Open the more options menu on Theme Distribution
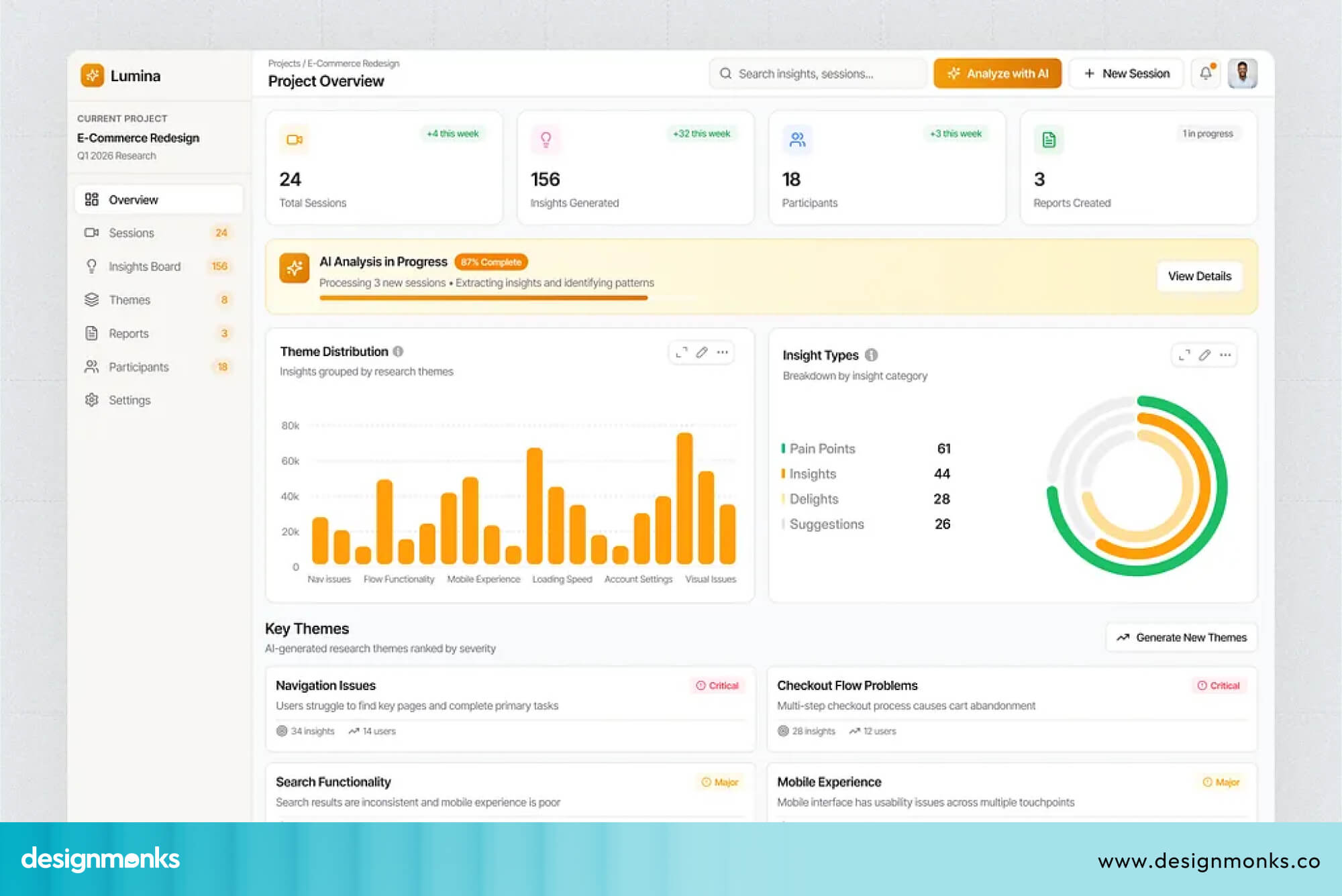The image size is (1342, 896). click(x=723, y=352)
